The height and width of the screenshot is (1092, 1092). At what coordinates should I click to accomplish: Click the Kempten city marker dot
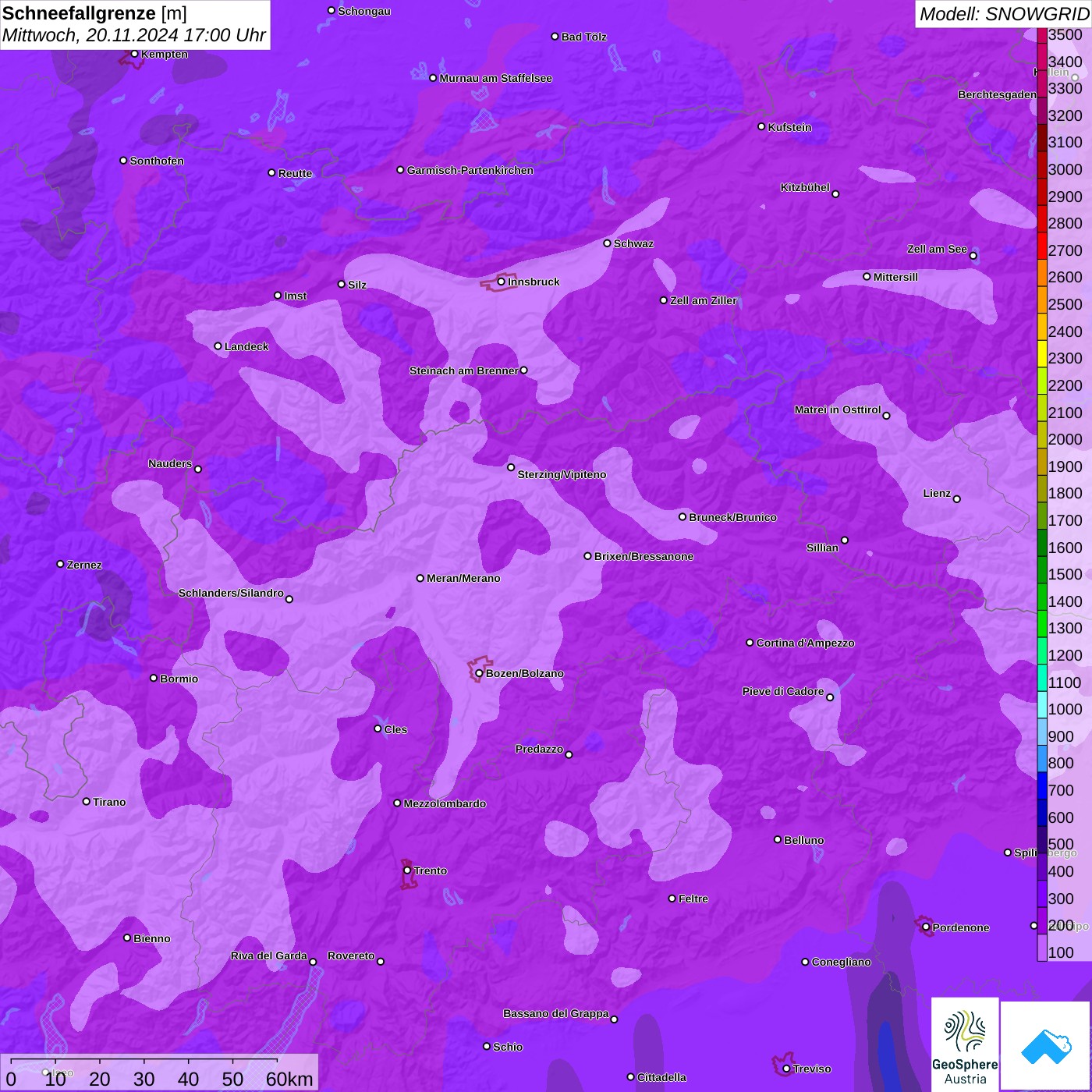[135, 54]
